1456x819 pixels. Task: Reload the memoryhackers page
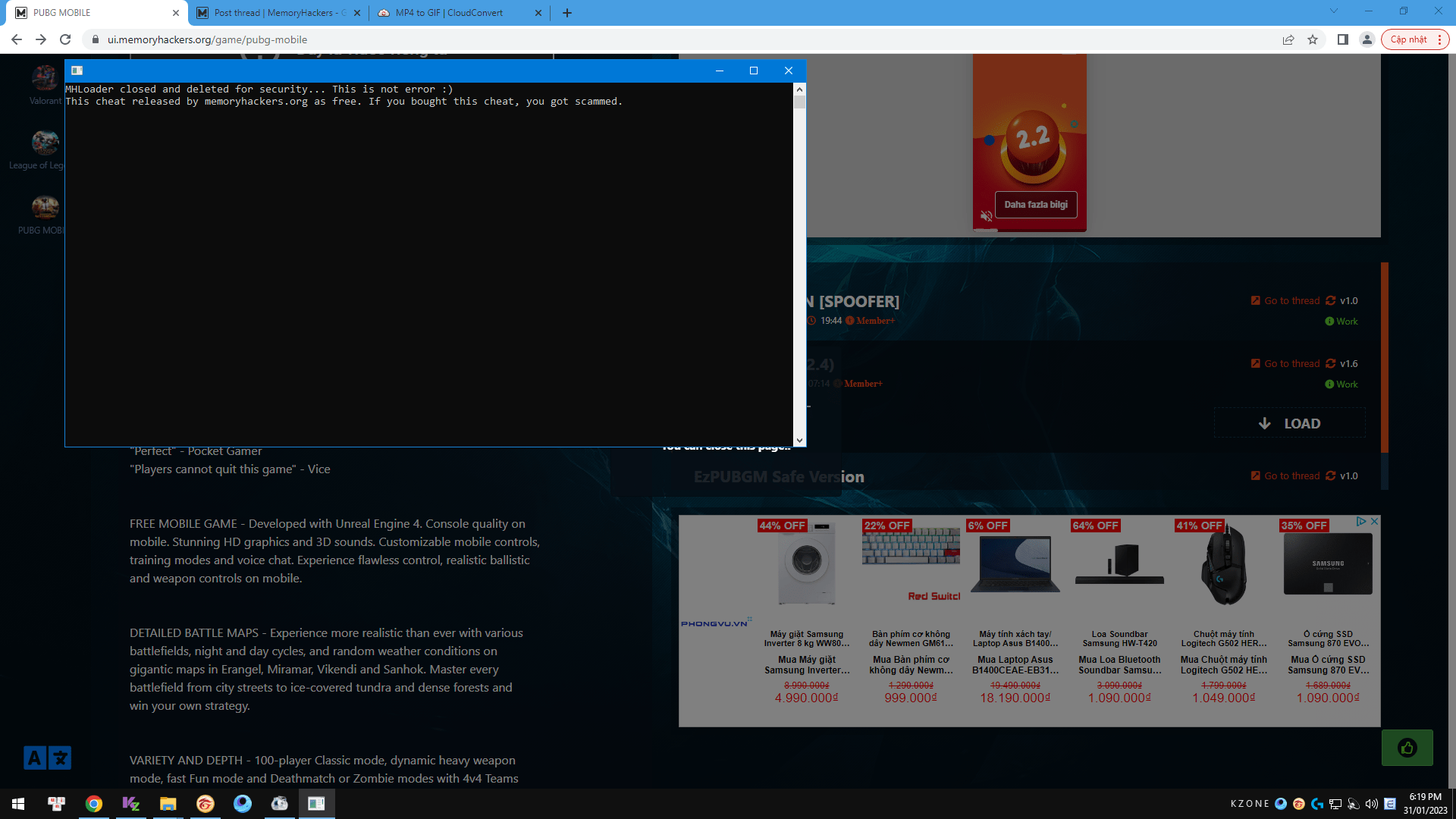pos(65,39)
